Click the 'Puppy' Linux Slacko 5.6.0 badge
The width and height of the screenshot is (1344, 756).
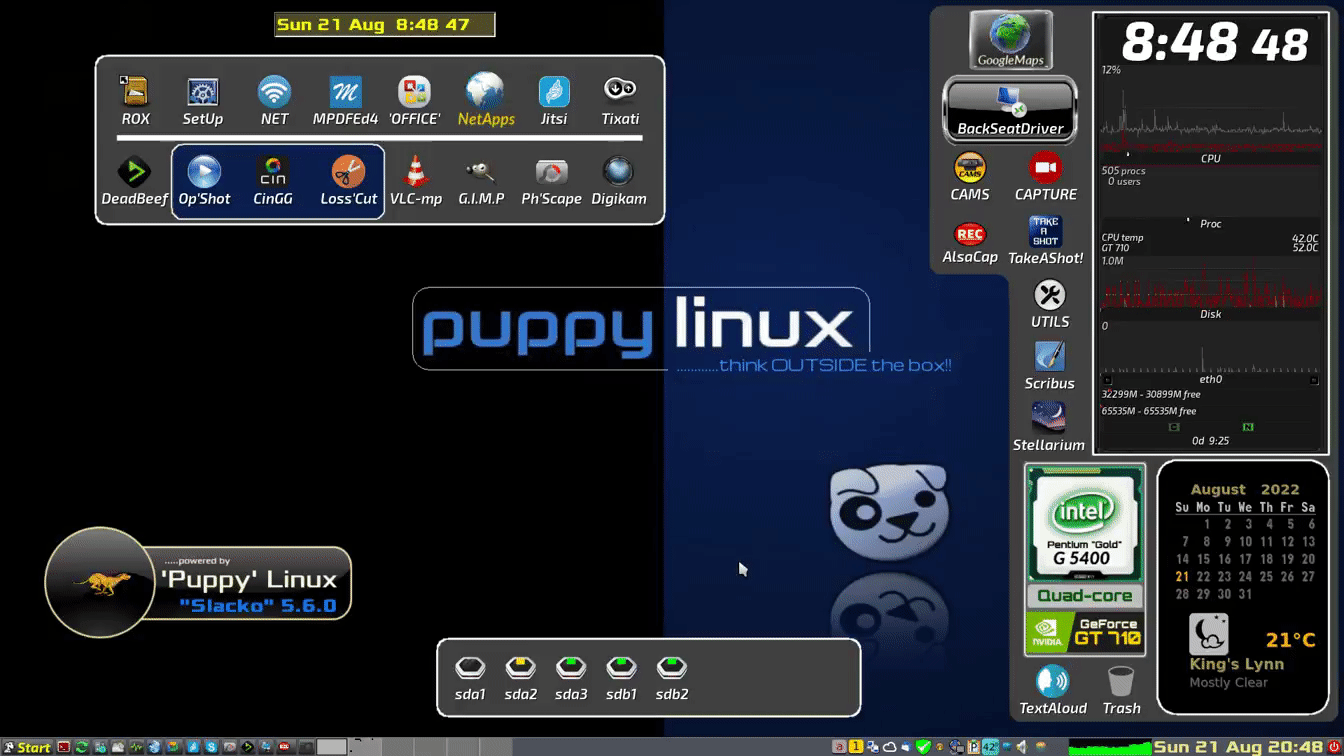point(199,582)
